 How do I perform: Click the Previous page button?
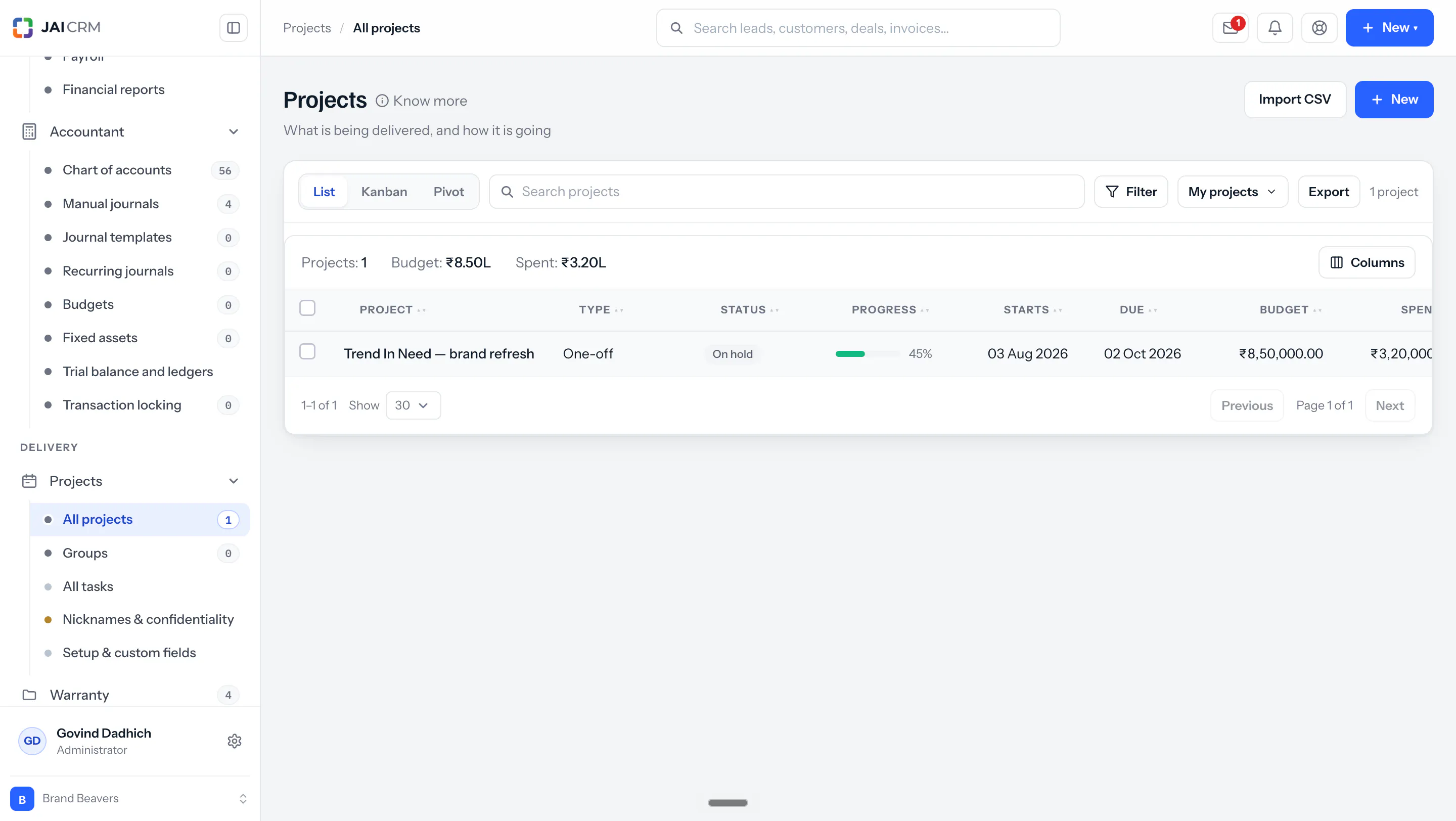tap(1247, 405)
